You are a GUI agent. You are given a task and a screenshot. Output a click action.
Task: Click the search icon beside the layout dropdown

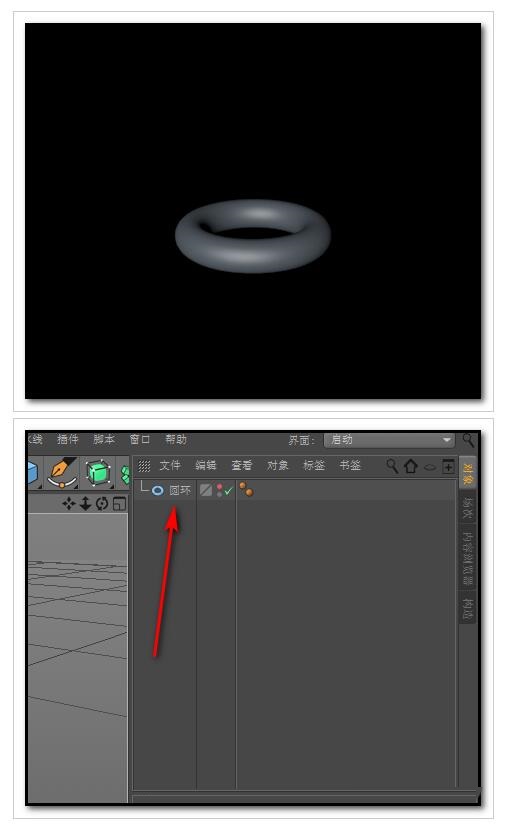(x=468, y=440)
